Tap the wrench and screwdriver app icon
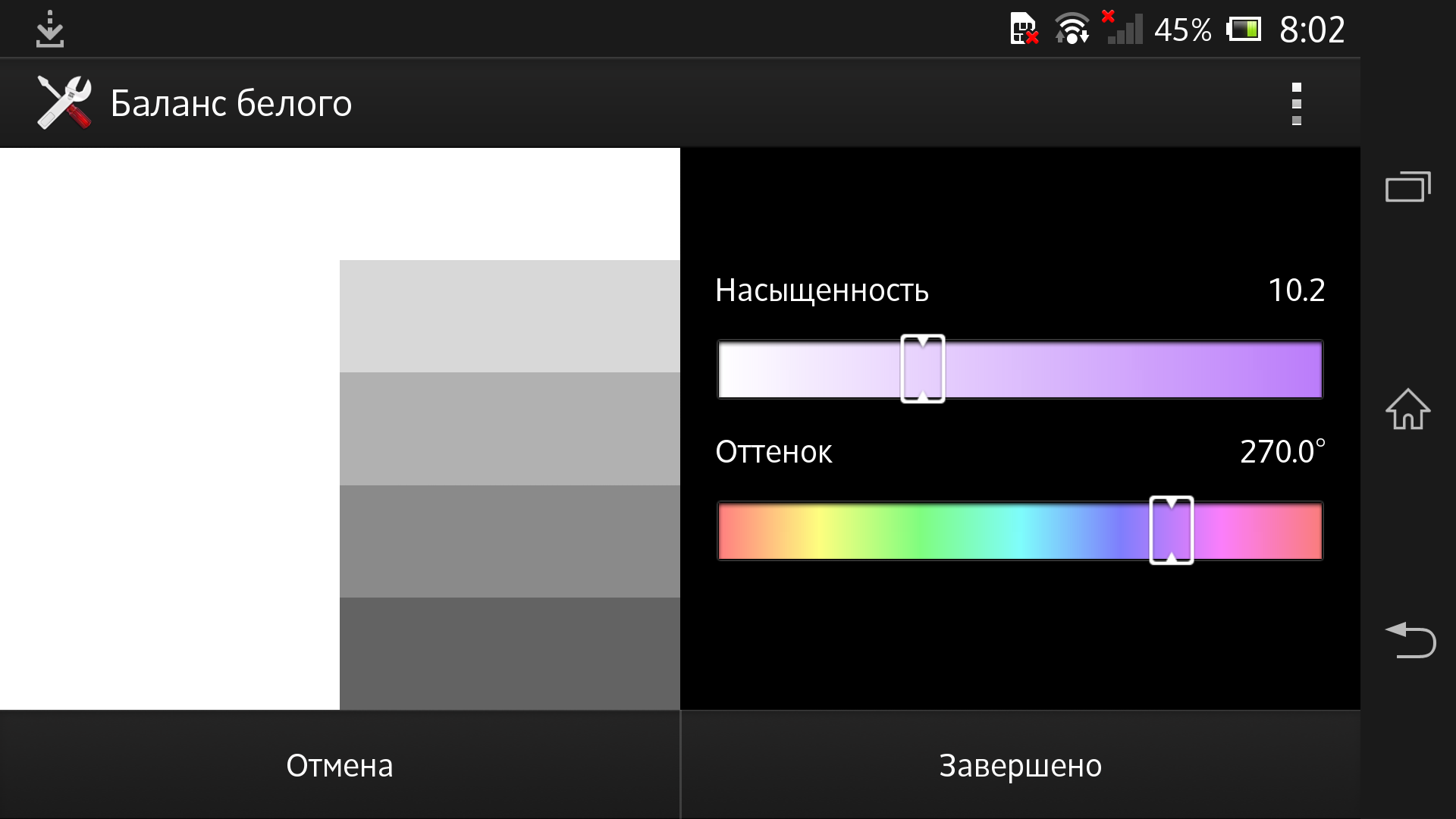 [x=64, y=103]
